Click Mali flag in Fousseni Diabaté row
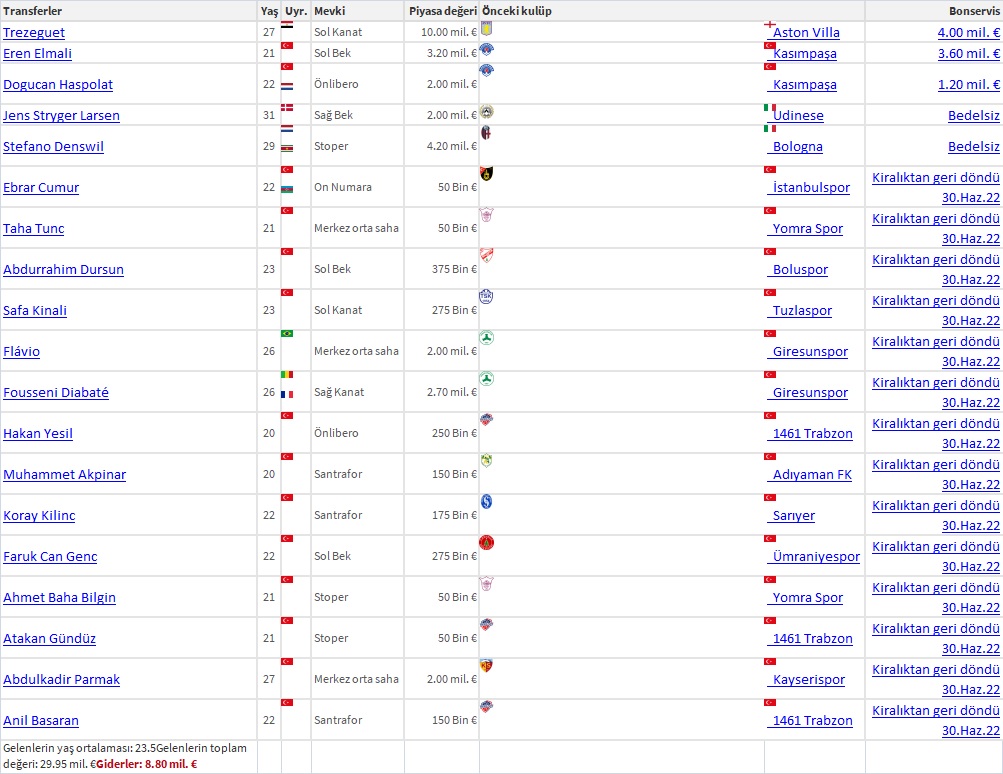The width and height of the screenshot is (1003, 774). pos(287,374)
